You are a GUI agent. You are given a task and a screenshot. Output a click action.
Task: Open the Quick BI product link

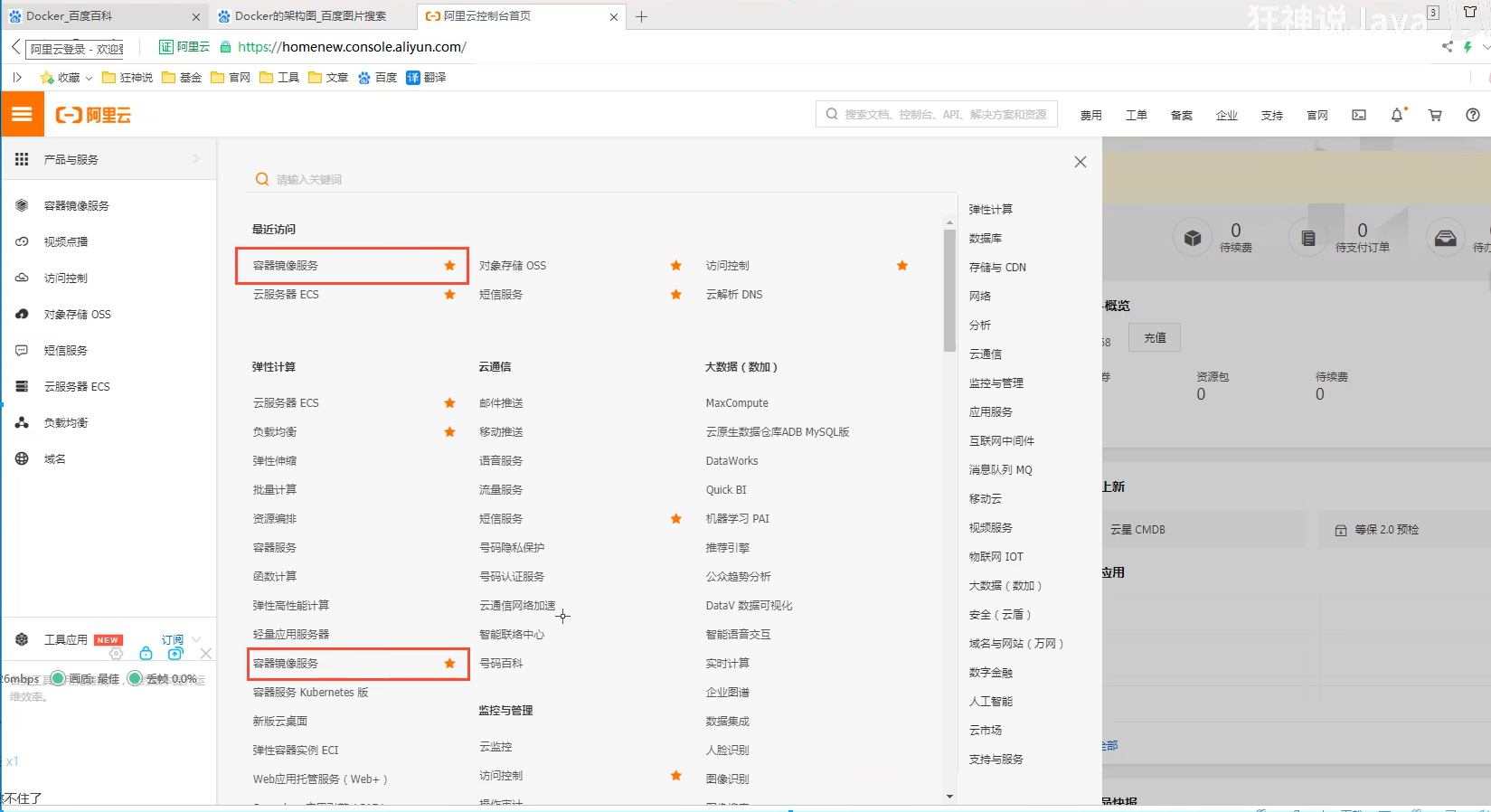pyautogui.click(x=726, y=489)
